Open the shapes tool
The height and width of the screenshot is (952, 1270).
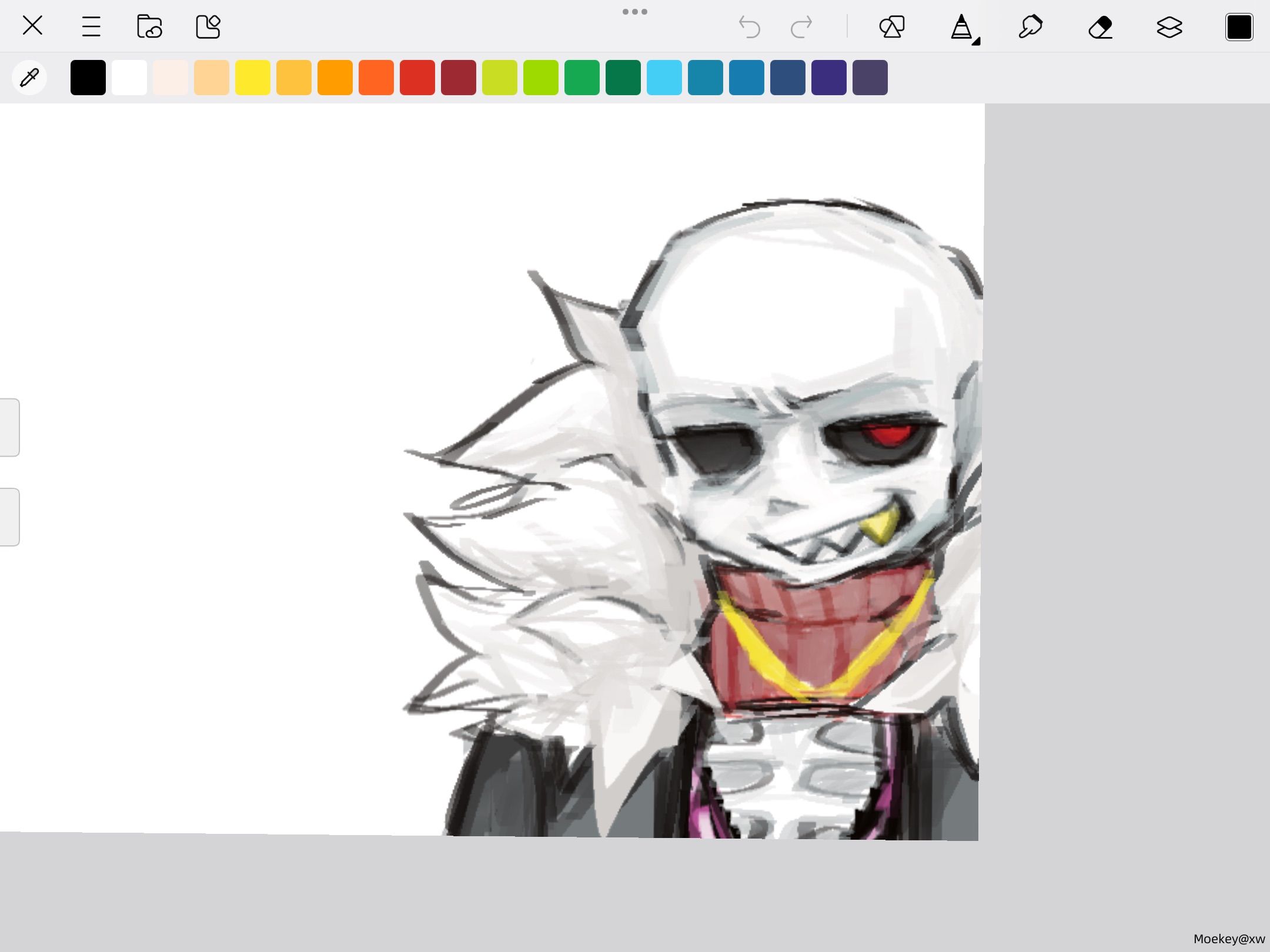tap(891, 27)
